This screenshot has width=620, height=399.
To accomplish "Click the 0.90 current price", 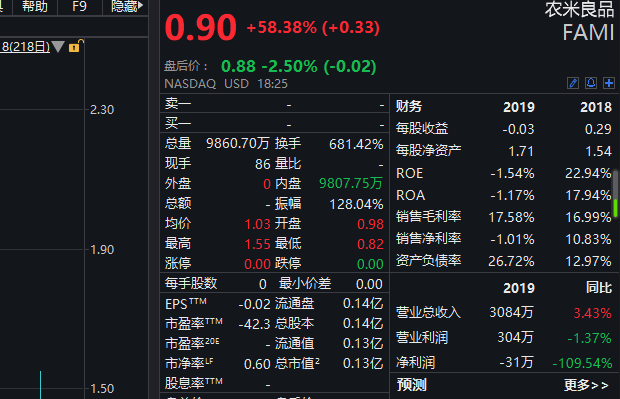I will [200, 27].
